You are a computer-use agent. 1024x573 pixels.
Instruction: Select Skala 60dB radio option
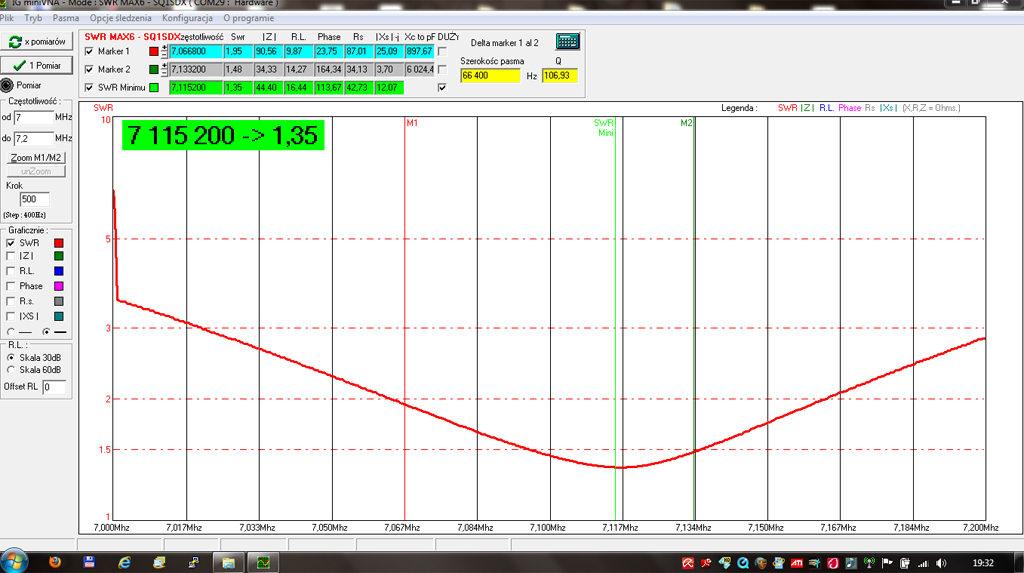pos(10,370)
